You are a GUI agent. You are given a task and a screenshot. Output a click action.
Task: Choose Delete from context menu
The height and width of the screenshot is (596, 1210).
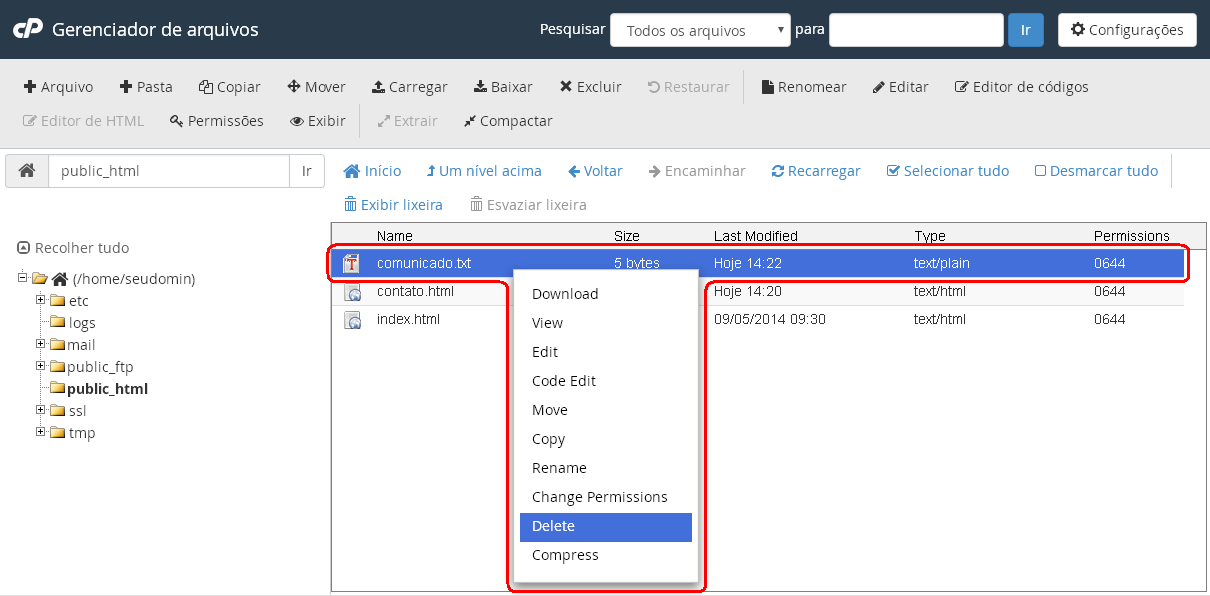605,527
